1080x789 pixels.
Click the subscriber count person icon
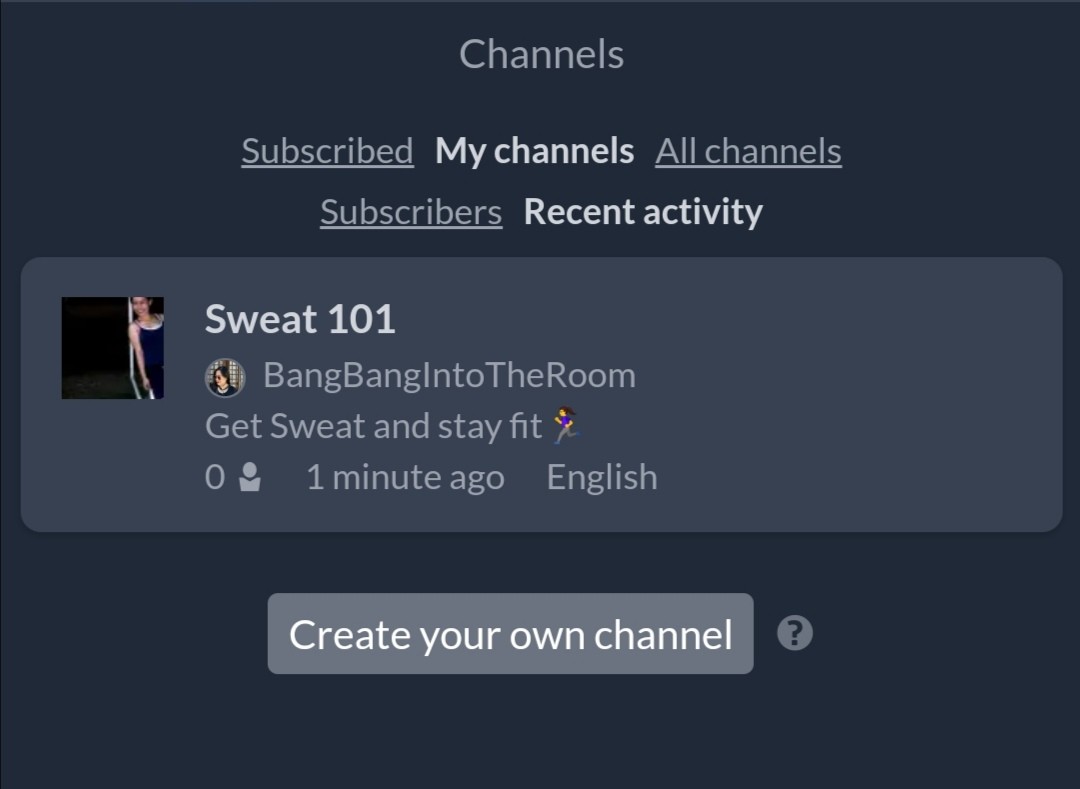tap(250, 476)
